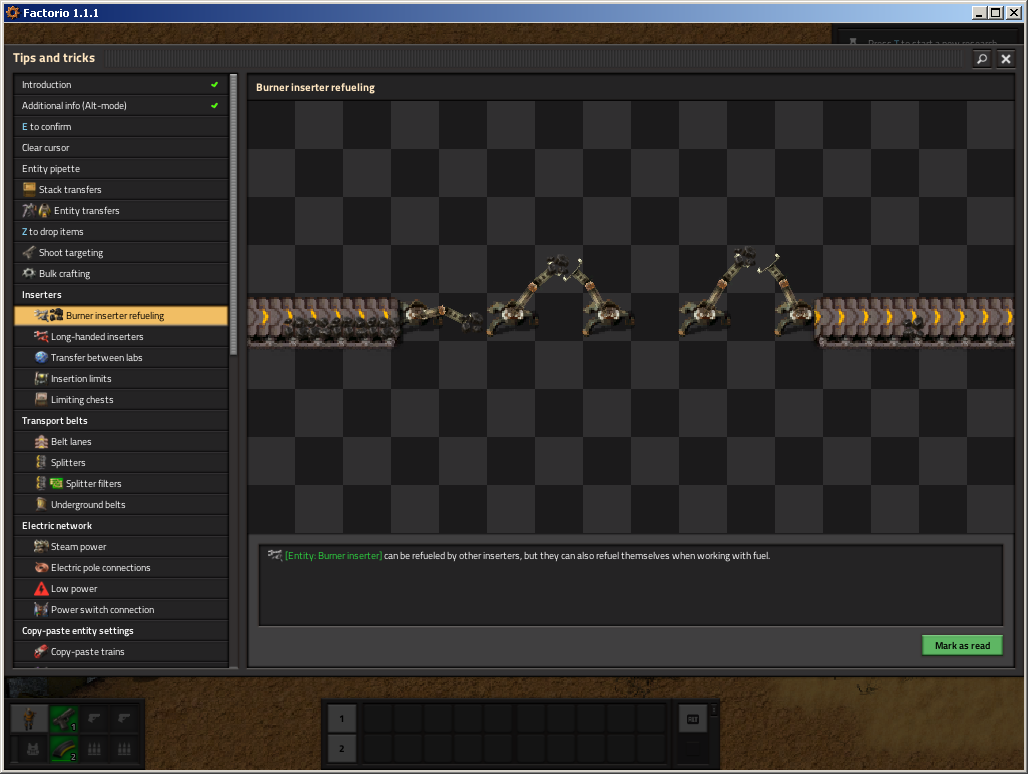Click the Steam power icon
The width and height of the screenshot is (1028, 774).
41,546
